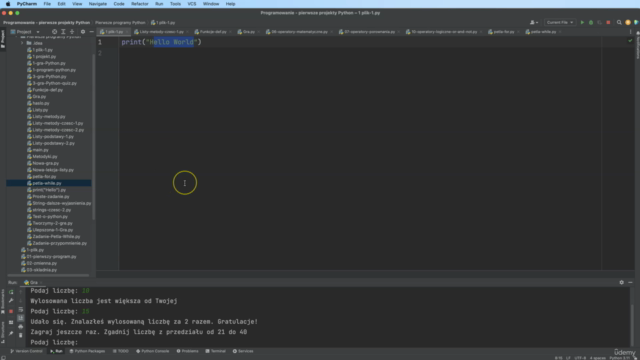Image resolution: width=640 pixels, height=360 pixels.
Task: Switch to petla-for.py editor tab
Action: (504, 31)
